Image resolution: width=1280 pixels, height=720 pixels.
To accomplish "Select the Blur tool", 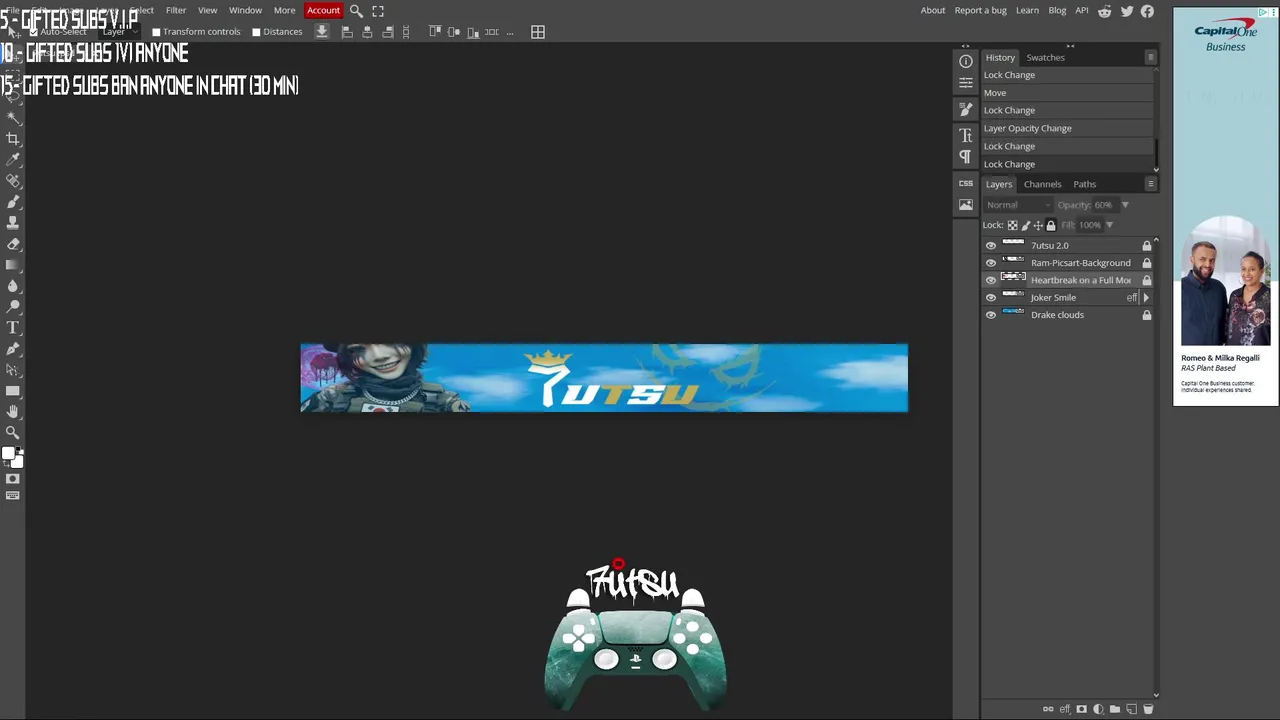I will [13, 286].
